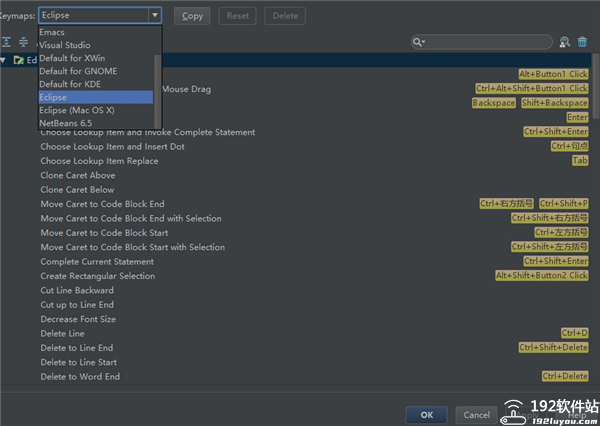Click the OK button
The width and height of the screenshot is (600, 426).
pos(427,415)
